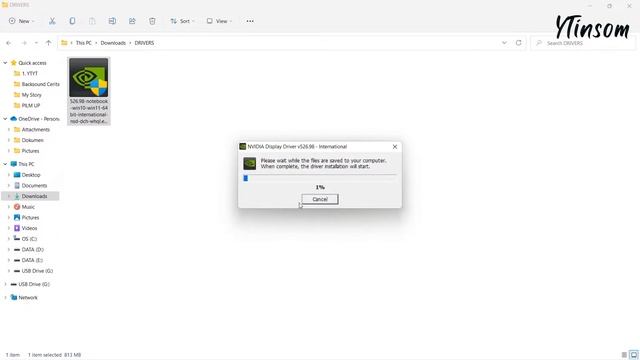Select Downloads in address breadcrumb
The height and width of the screenshot is (360, 640).
(x=113, y=43)
